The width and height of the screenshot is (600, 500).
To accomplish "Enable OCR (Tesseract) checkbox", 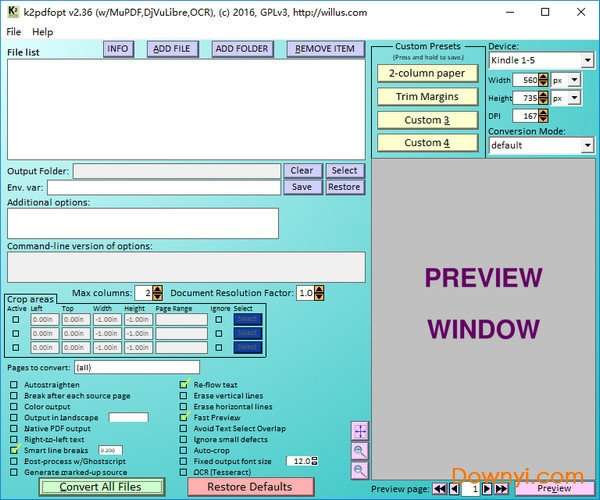I will tap(184, 472).
